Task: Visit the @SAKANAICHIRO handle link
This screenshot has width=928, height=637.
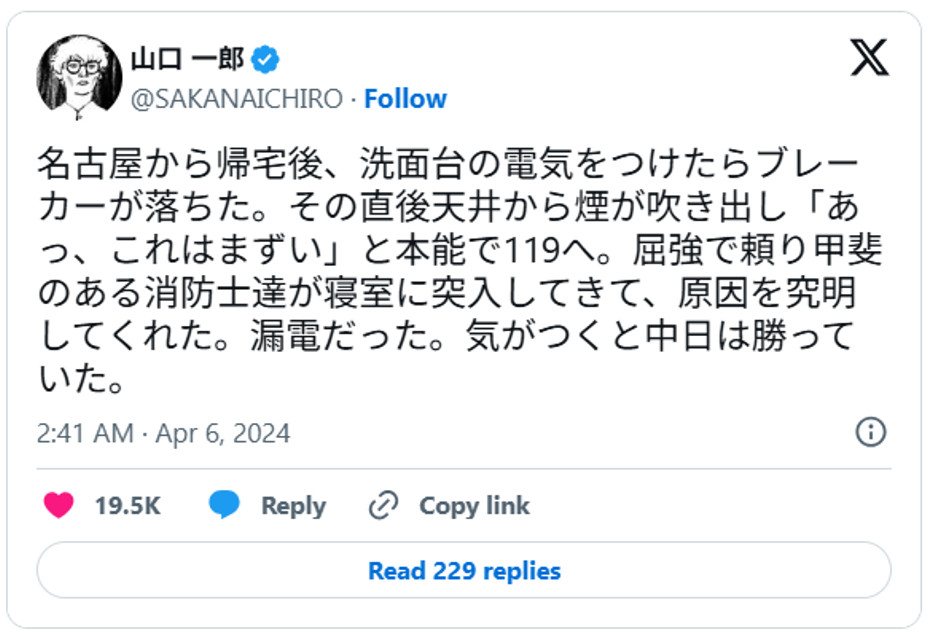Action: pyautogui.click(x=237, y=99)
